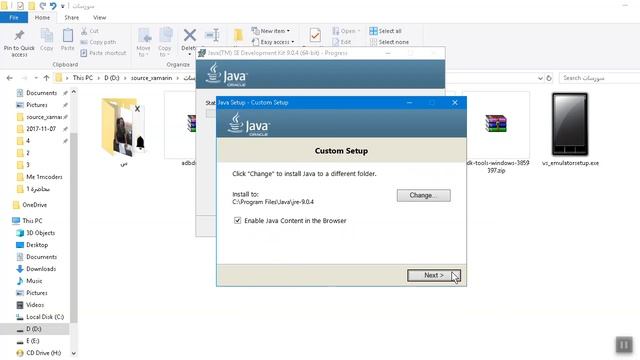Switch to the View ribbon tab
This screenshot has width=640, height=360.
click(99, 18)
